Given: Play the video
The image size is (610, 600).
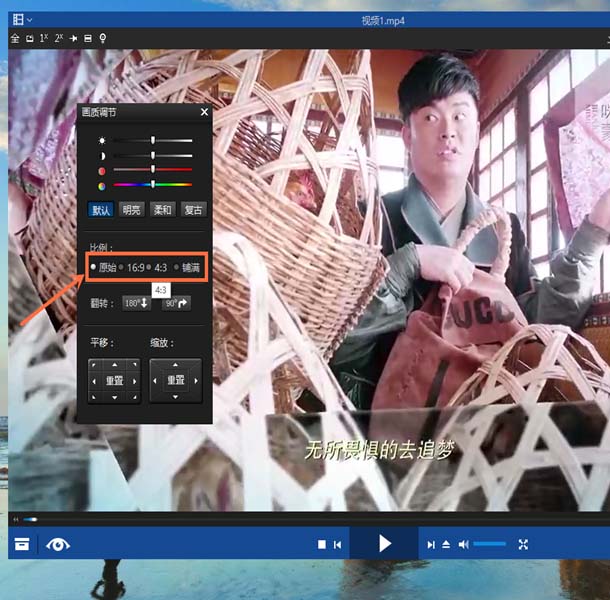Looking at the screenshot, I should 384,544.
